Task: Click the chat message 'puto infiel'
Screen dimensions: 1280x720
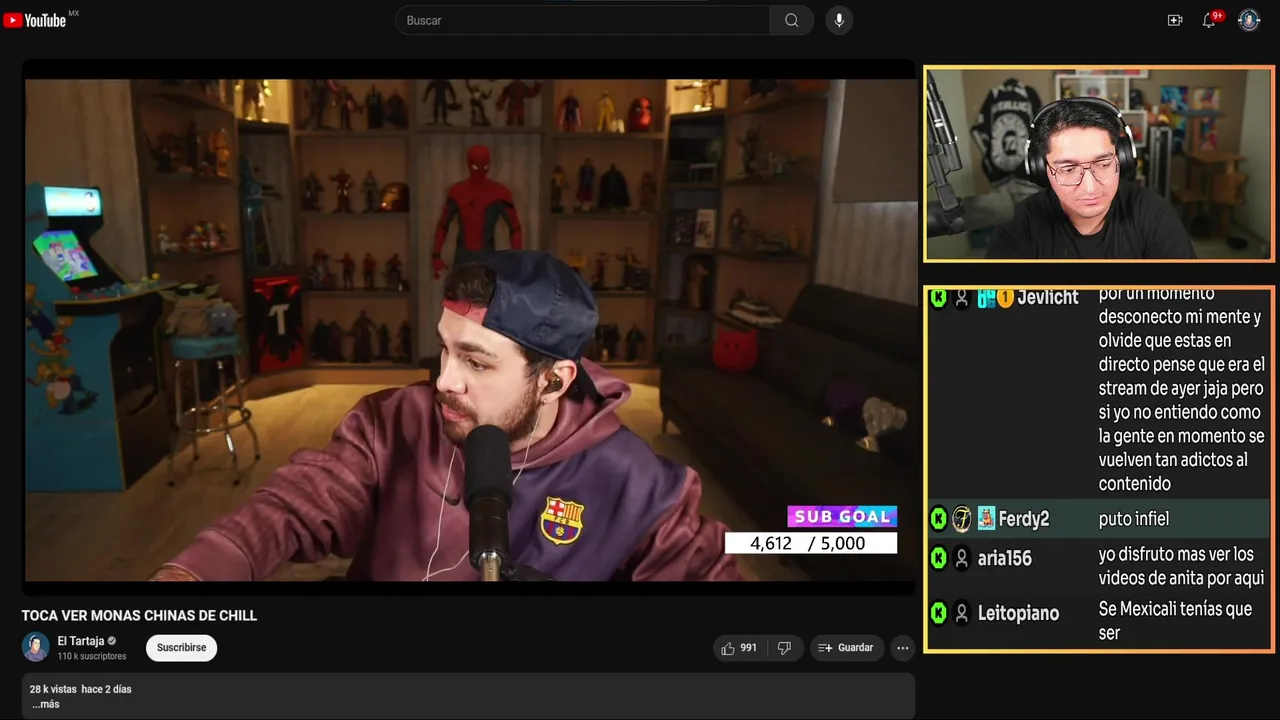Action: pyautogui.click(x=1133, y=519)
